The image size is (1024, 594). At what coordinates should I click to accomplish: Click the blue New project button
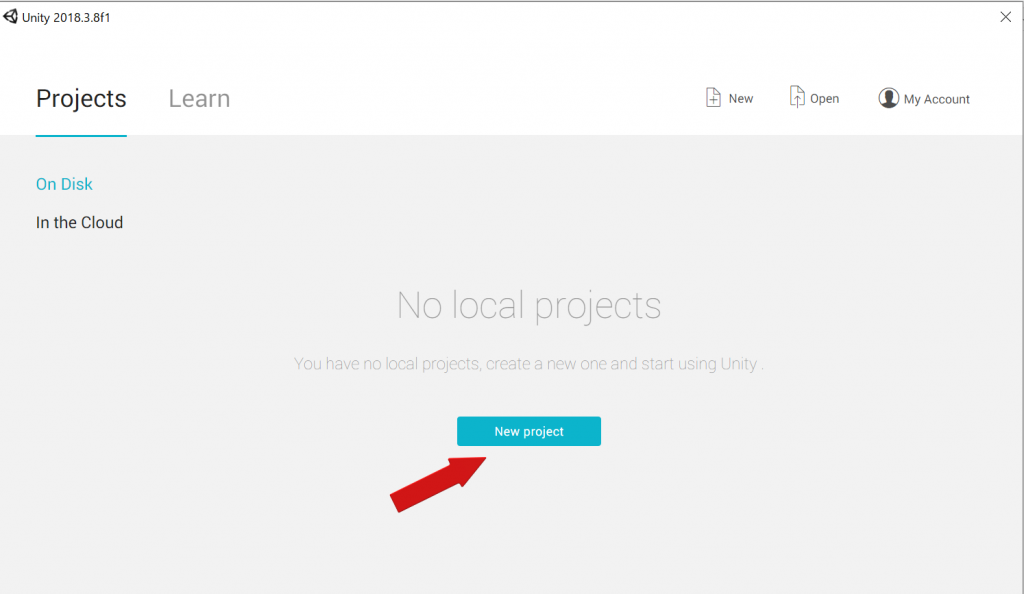529,431
